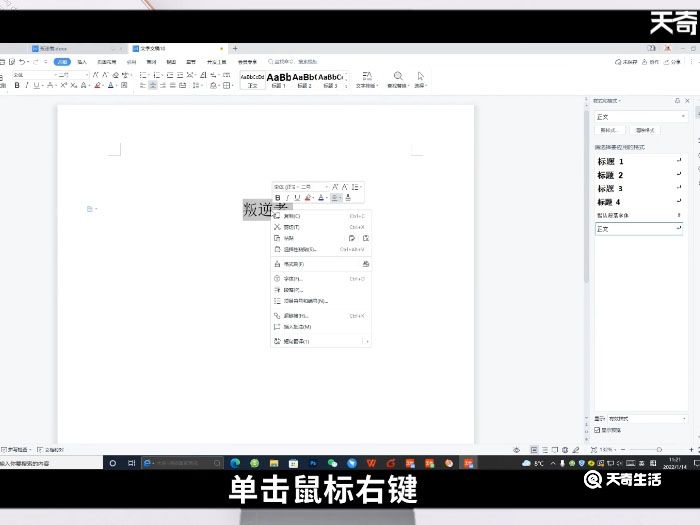700x525 pixels.
Task: Click the bulleted list icon in ribbon
Action: point(143,75)
